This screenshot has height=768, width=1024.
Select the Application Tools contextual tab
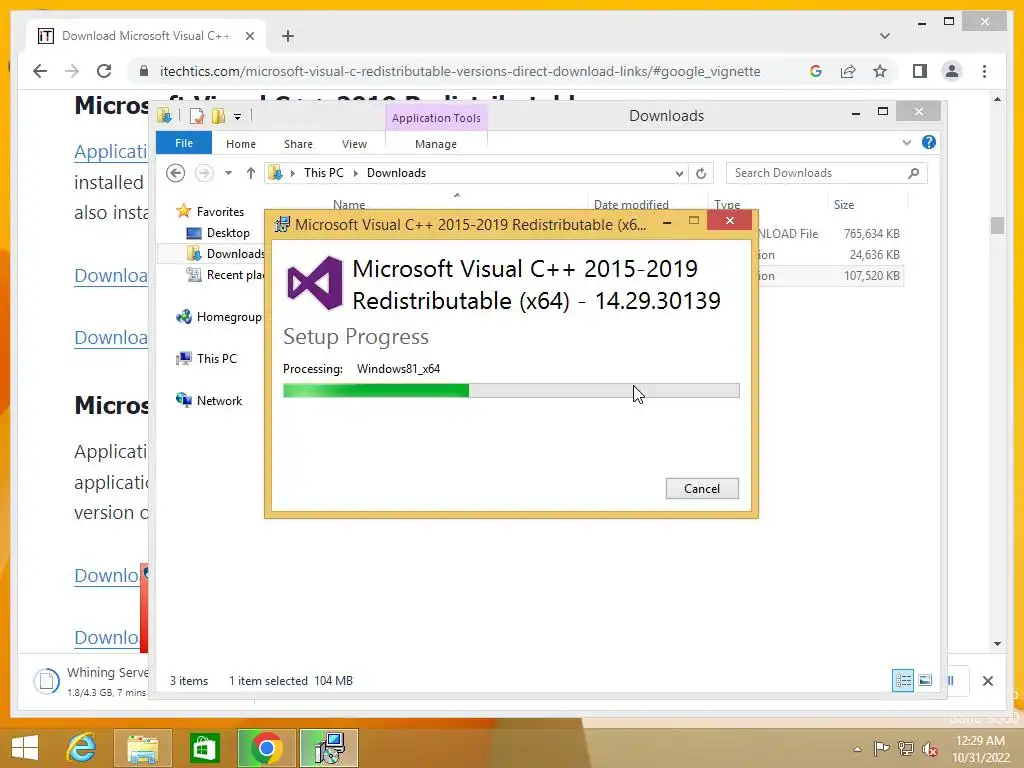point(436,118)
